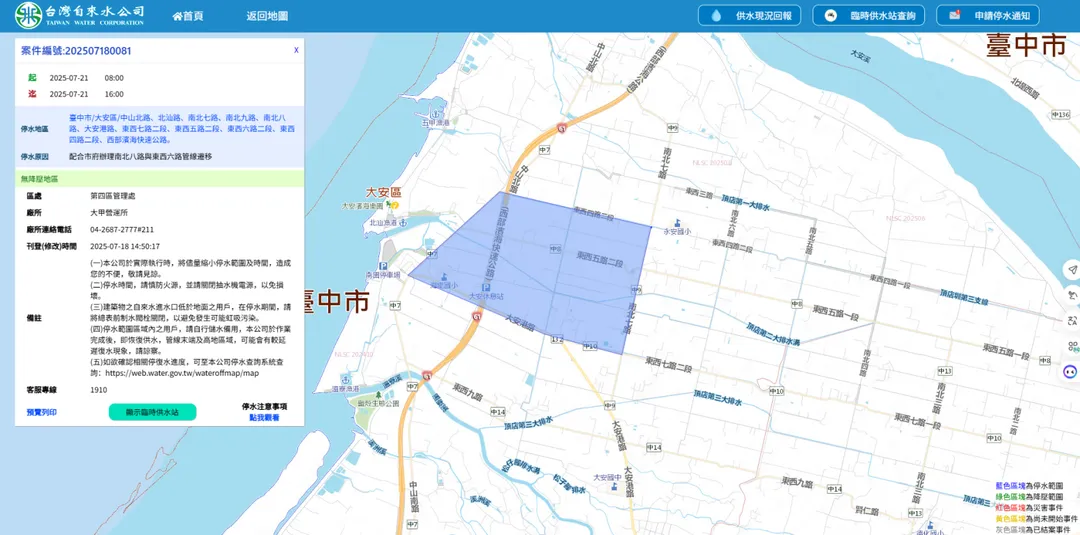Image resolution: width=1080 pixels, height=535 pixels.
Task: Click 返回地圖 to return to map
Action: point(267,16)
